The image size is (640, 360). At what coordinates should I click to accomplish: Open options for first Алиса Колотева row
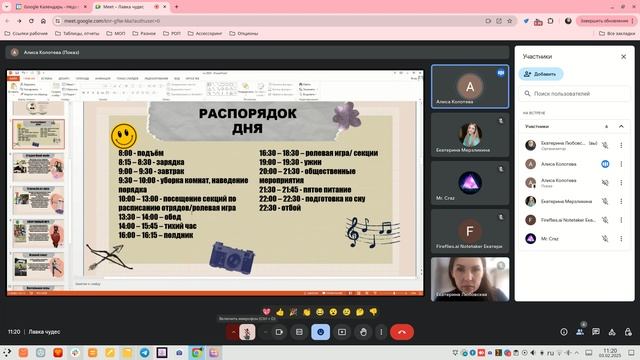621,164
